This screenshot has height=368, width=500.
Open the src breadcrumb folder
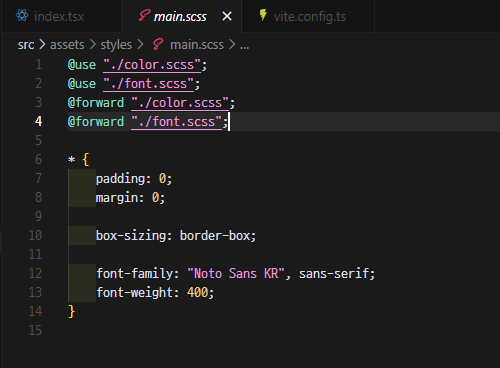pyautogui.click(x=26, y=45)
